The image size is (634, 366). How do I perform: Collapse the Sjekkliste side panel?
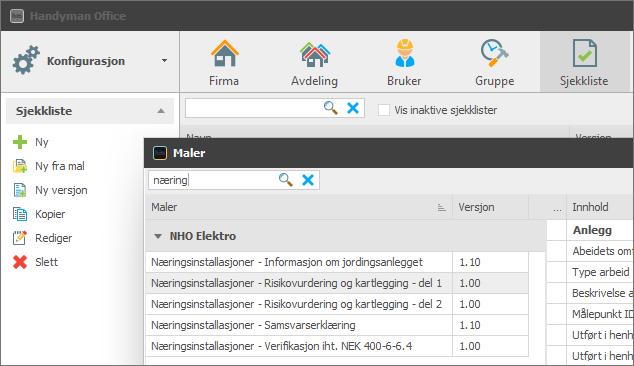pos(161,111)
